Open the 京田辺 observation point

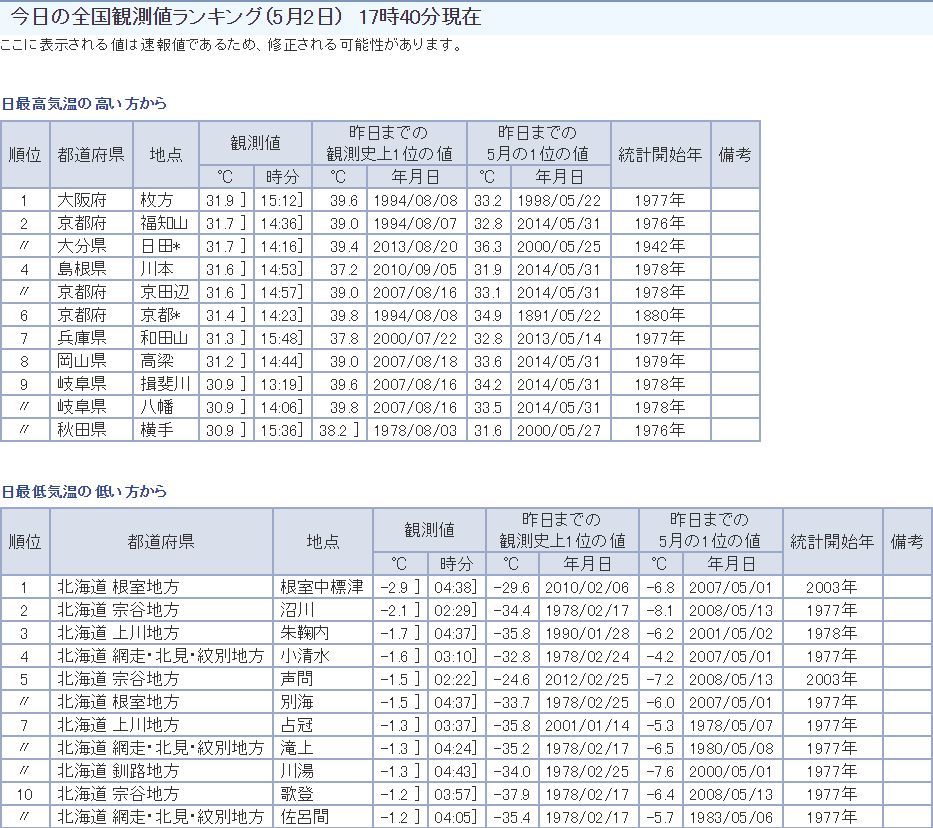click(x=164, y=292)
